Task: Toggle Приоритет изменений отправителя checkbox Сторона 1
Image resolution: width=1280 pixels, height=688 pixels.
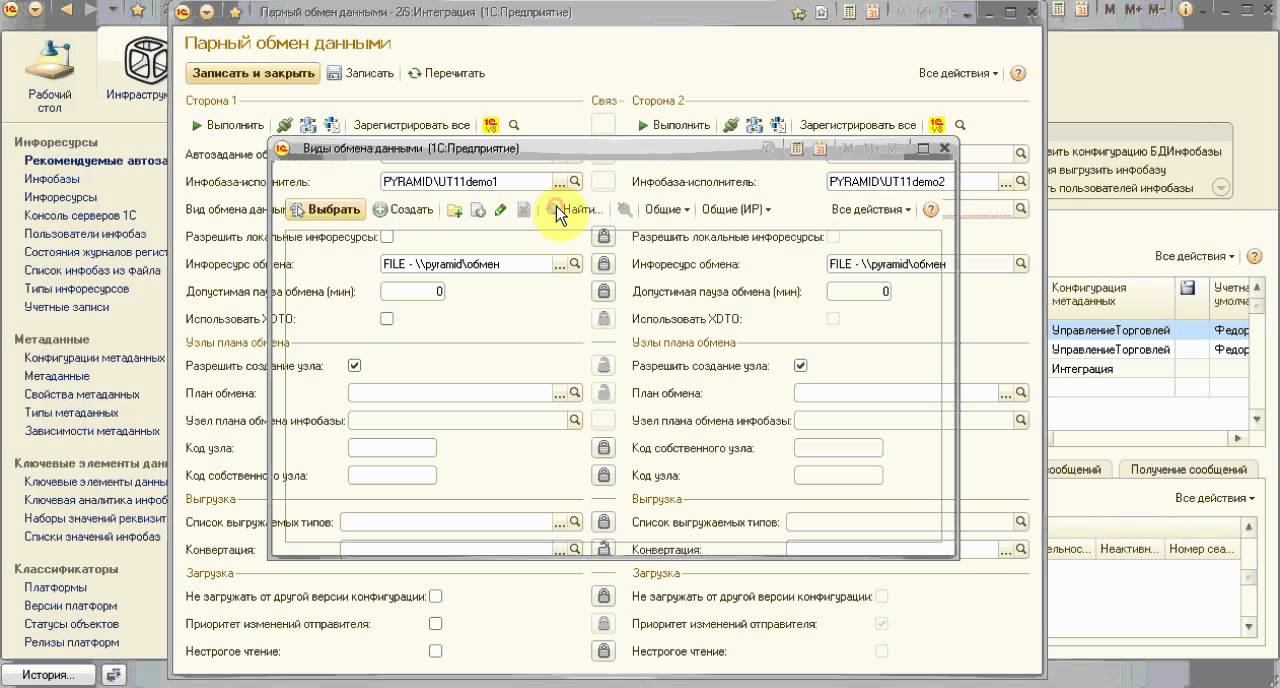Action: (x=435, y=623)
